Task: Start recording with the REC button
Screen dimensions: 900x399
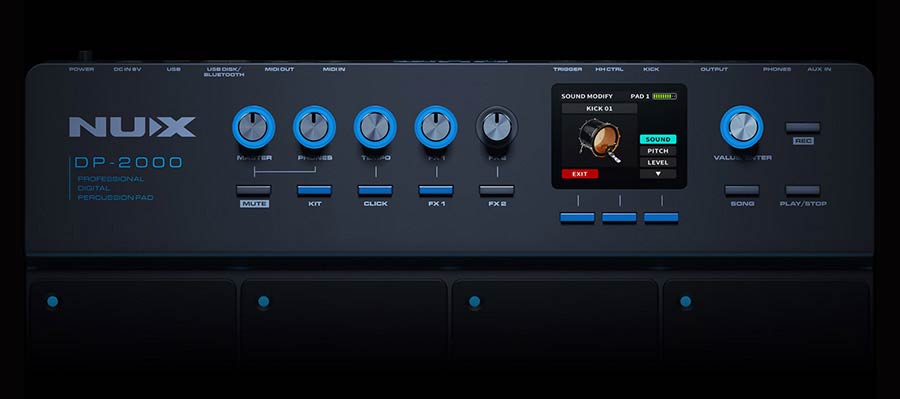Action: pos(802,127)
